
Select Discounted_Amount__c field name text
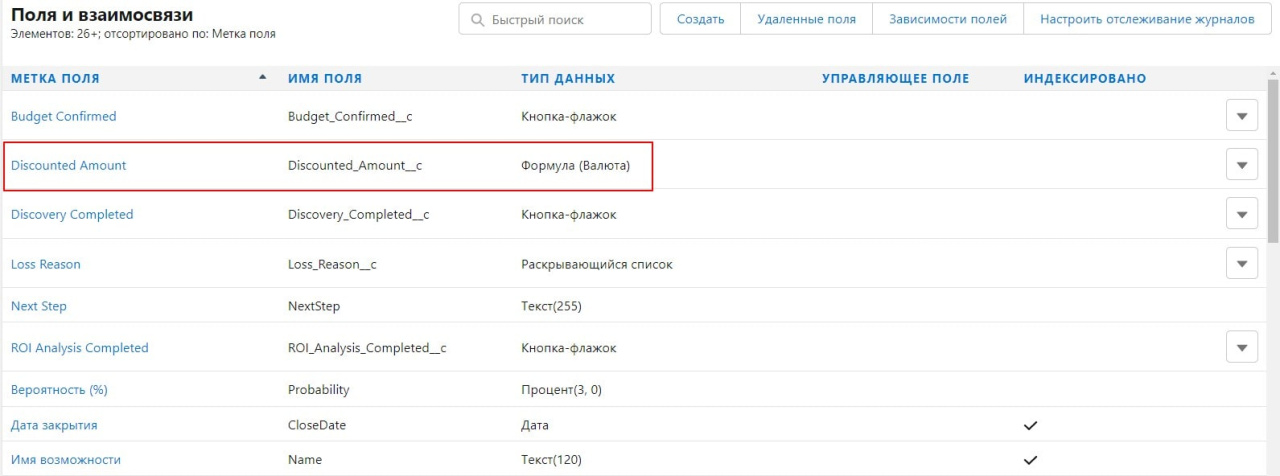point(355,165)
